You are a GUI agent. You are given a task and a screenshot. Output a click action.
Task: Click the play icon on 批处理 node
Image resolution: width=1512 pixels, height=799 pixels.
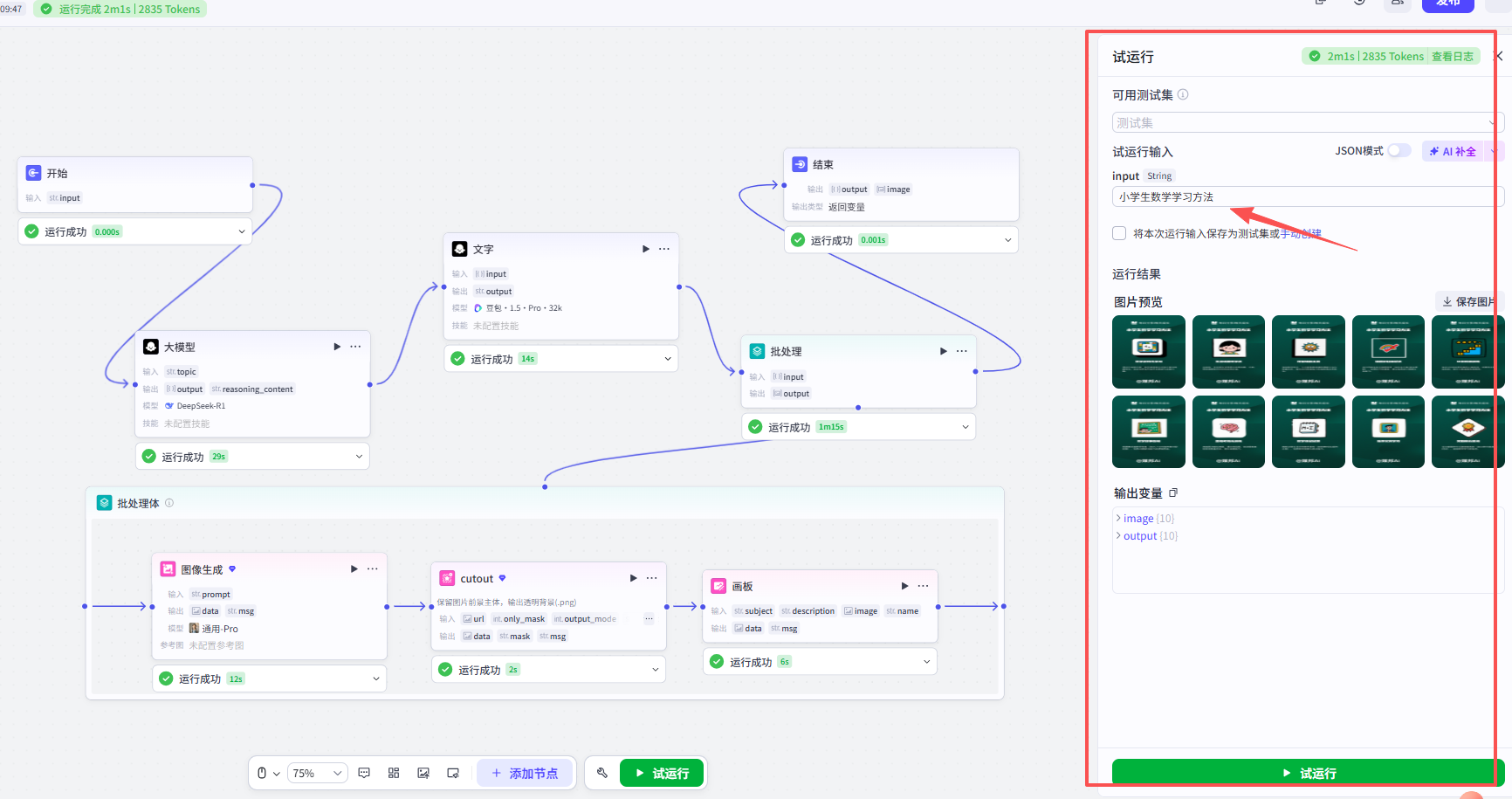(943, 351)
